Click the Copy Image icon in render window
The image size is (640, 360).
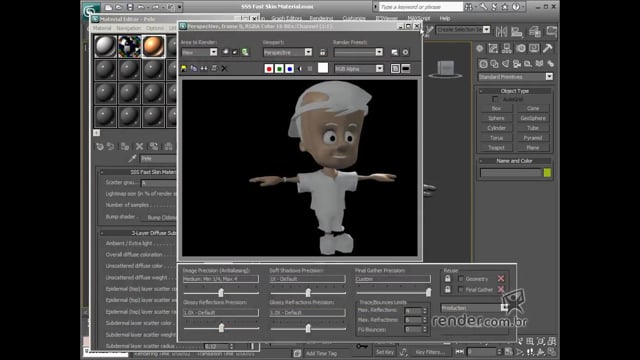[194, 69]
